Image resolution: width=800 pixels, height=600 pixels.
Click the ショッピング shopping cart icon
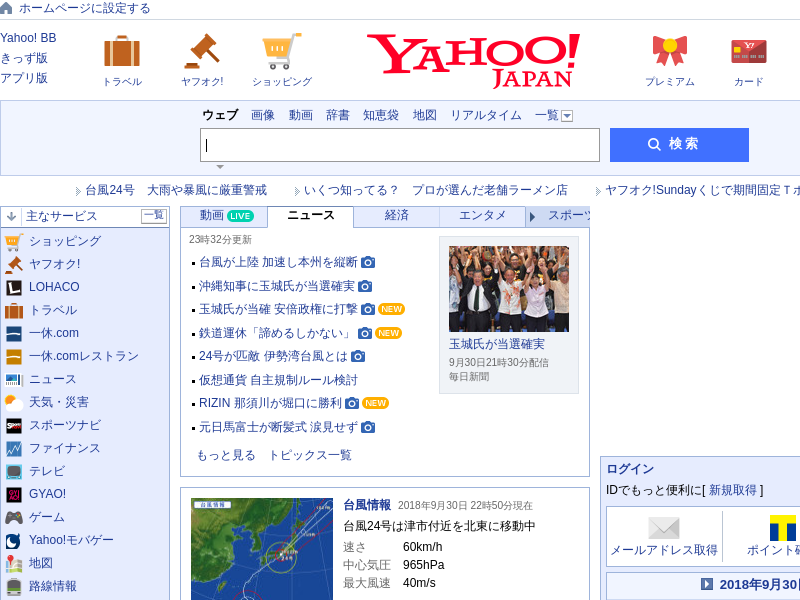(281, 50)
